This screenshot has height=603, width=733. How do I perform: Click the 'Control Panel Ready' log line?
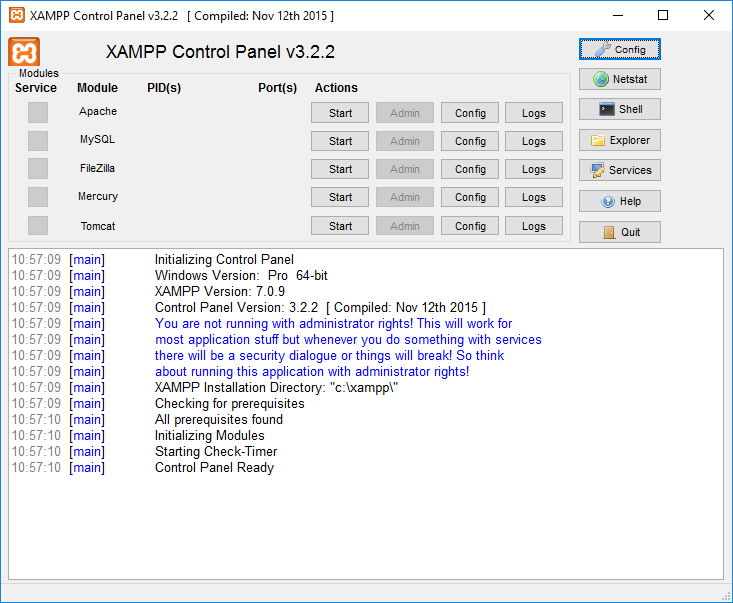pos(214,467)
